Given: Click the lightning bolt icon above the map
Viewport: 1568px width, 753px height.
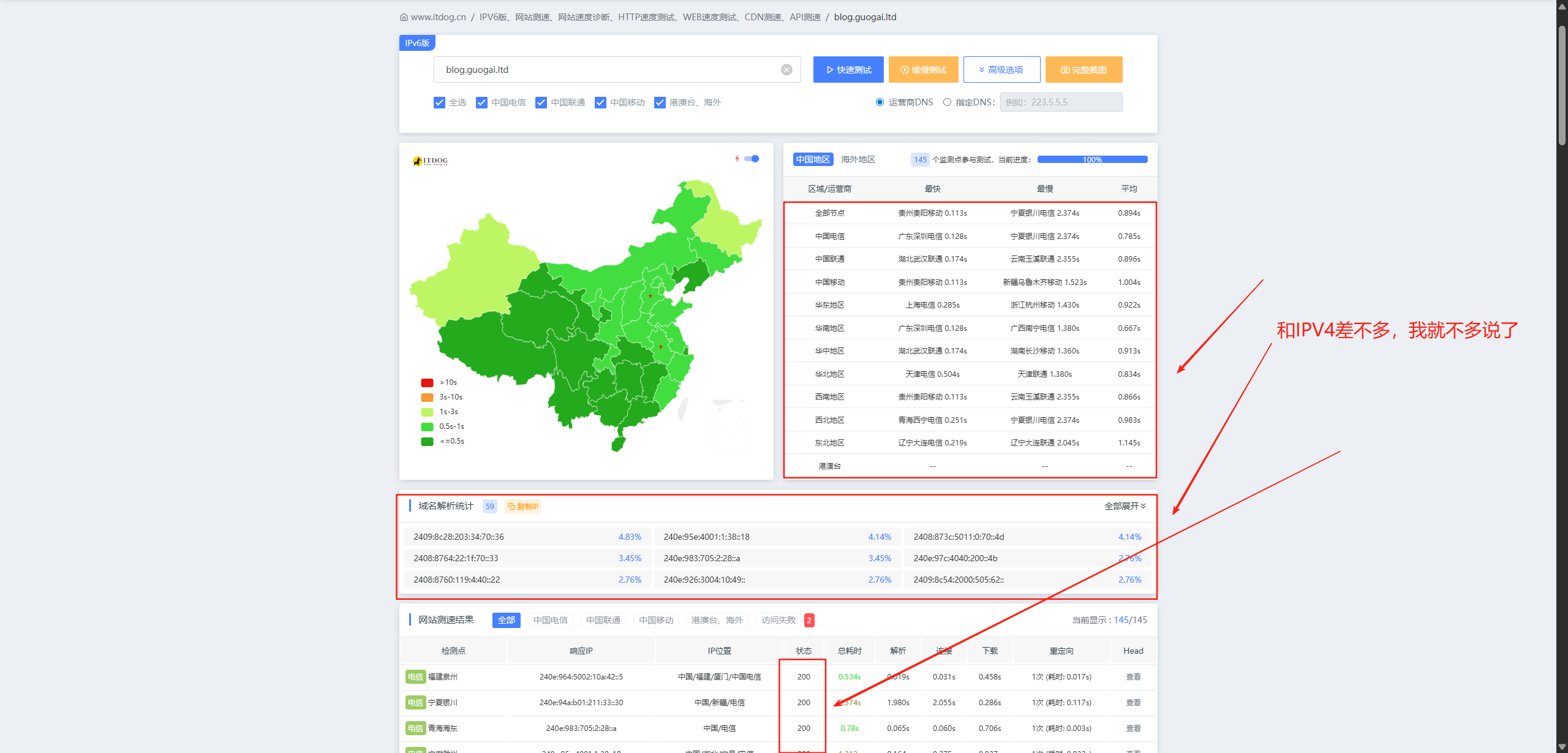Looking at the screenshot, I should [737, 159].
